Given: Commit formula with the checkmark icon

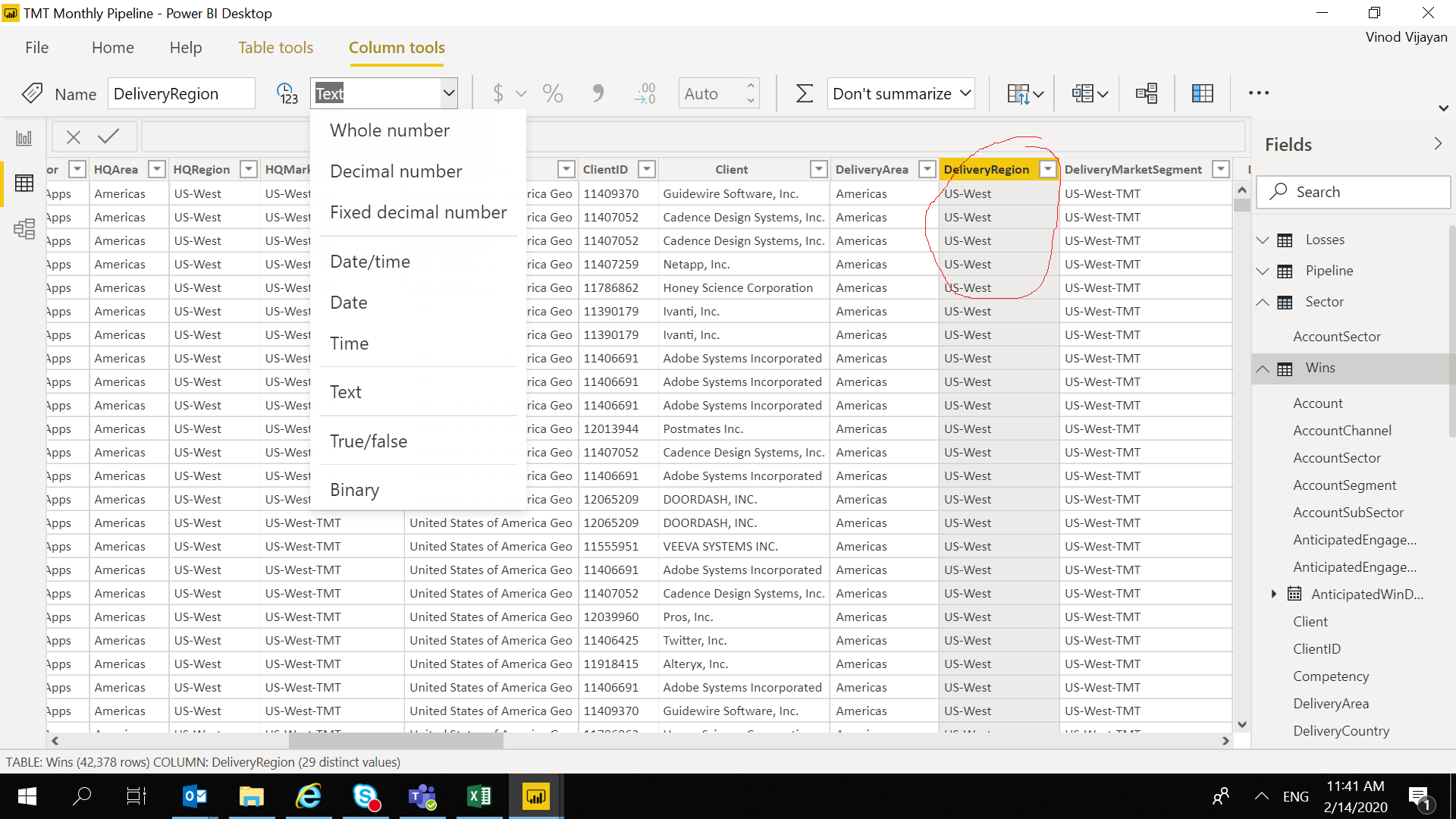Looking at the screenshot, I should (x=108, y=136).
